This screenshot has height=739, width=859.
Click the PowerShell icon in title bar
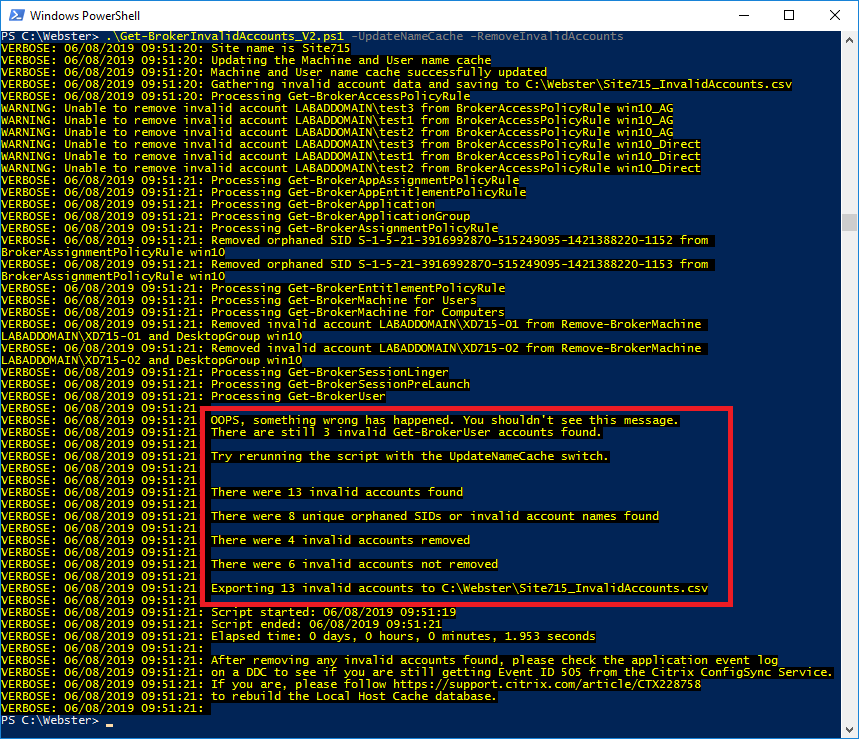click(x=15, y=16)
